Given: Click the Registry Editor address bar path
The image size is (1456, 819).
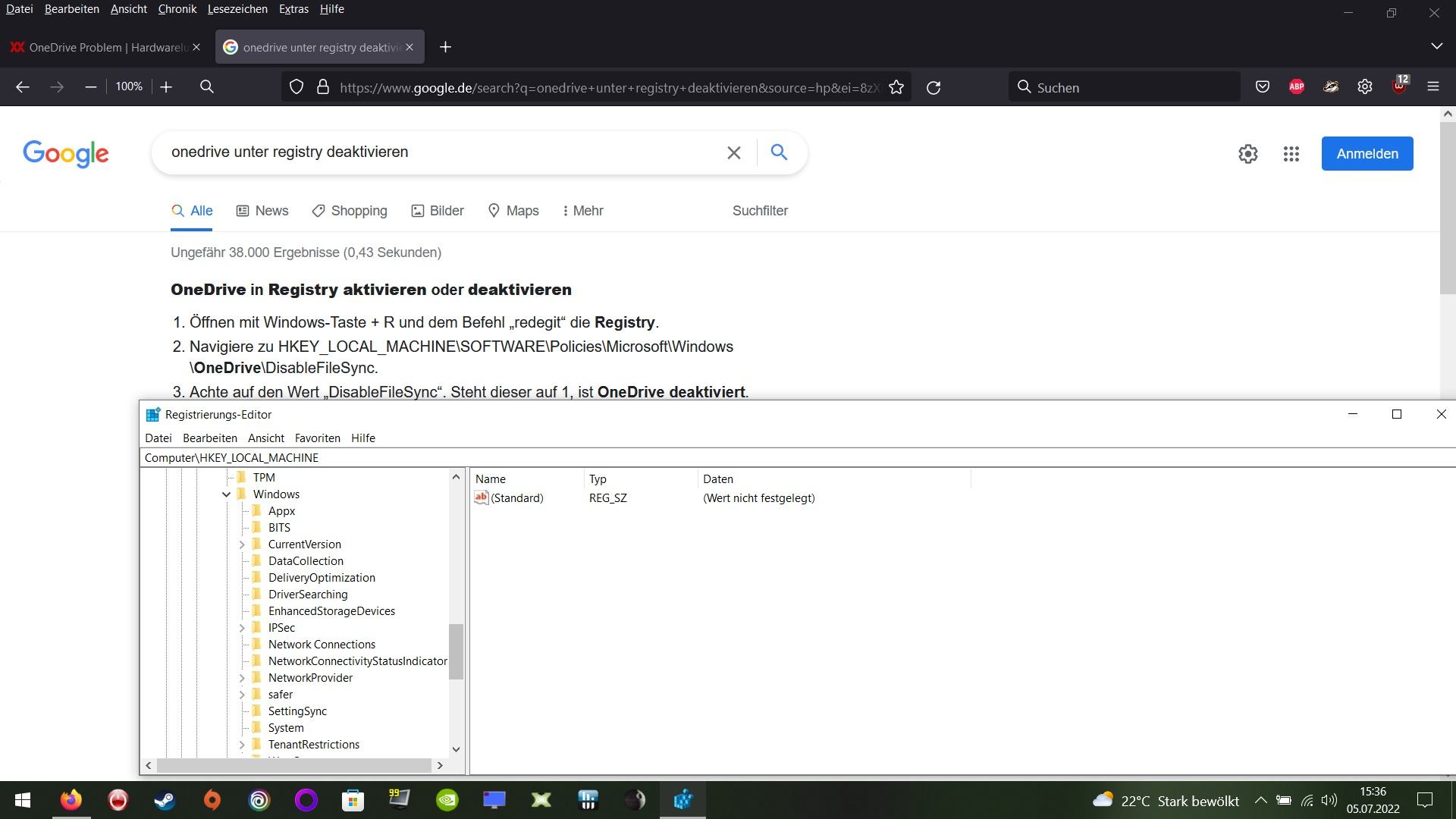Looking at the screenshot, I should point(796,458).
